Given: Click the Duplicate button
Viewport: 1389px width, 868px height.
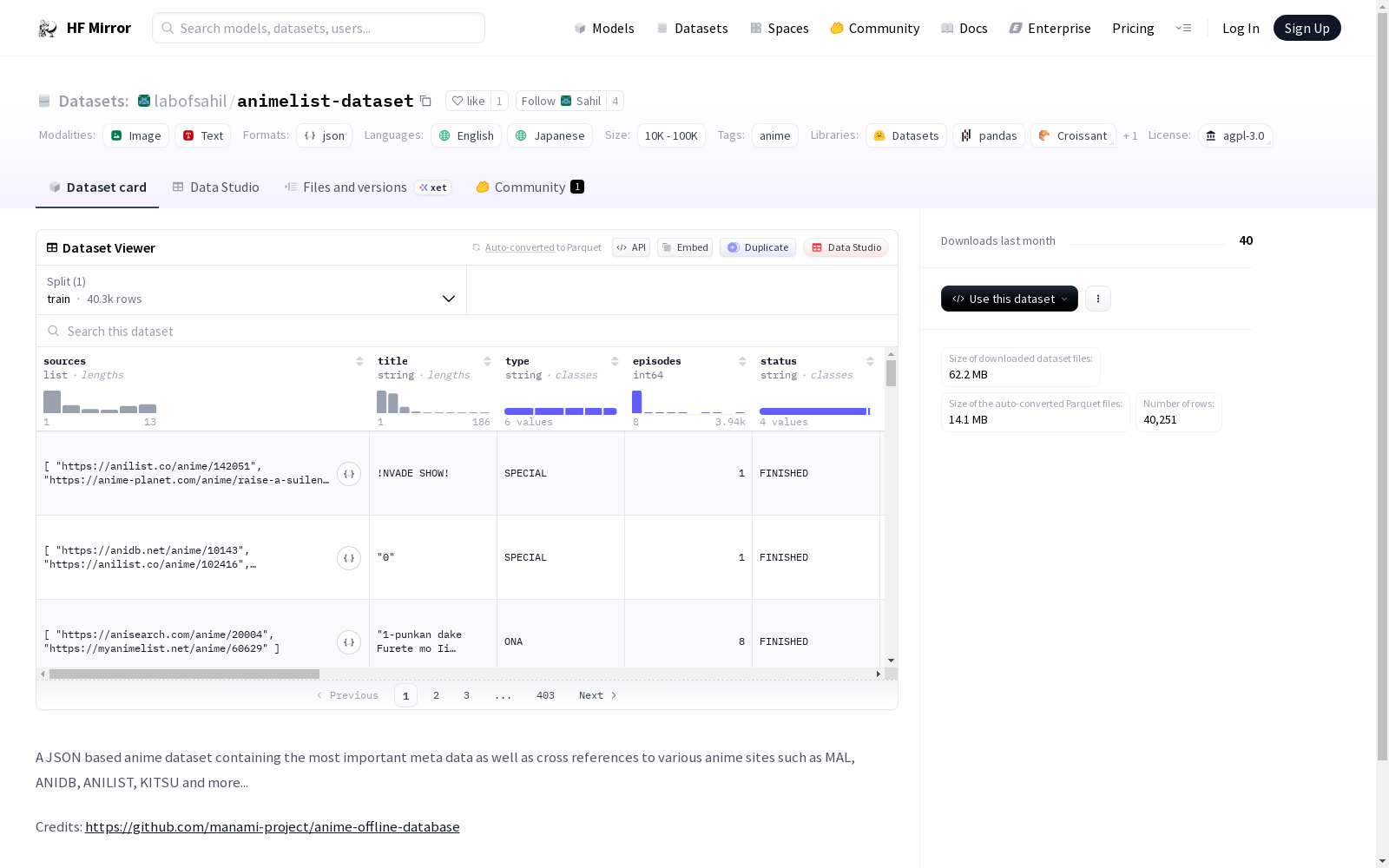Looking at the screenshot, I should click(x=758, y=247).
